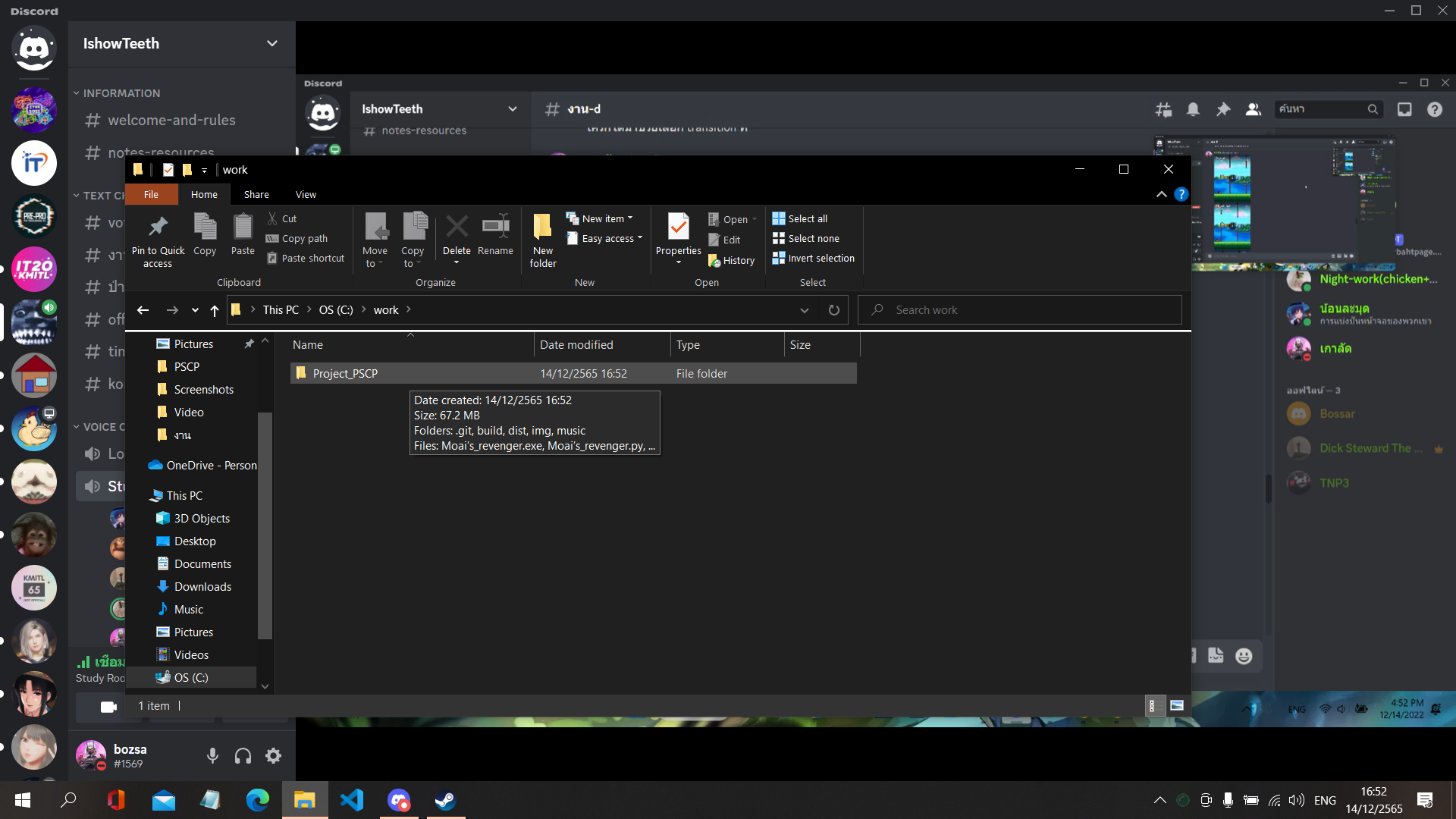Go up one folder with the up arrow
This screenshot has height=819, width=1456.
[215, 310]
